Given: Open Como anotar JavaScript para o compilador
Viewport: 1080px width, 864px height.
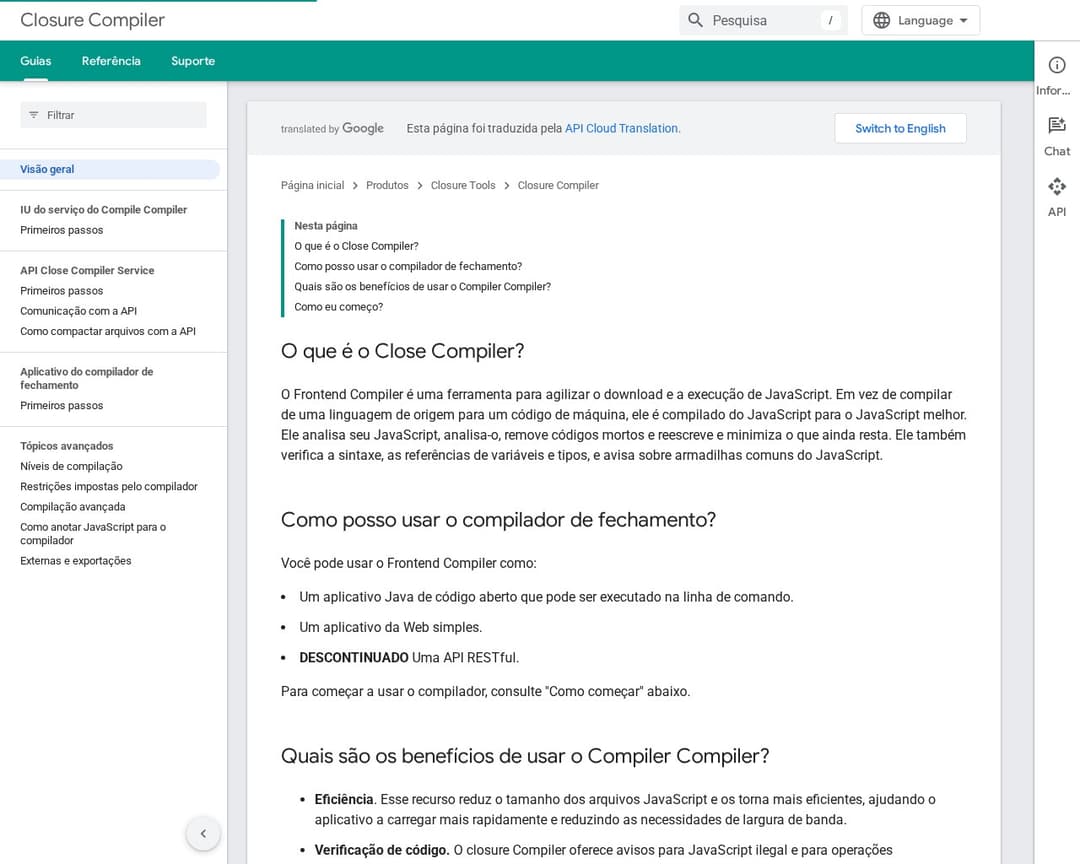Looking at the screenshot, I should pos(93,534).
